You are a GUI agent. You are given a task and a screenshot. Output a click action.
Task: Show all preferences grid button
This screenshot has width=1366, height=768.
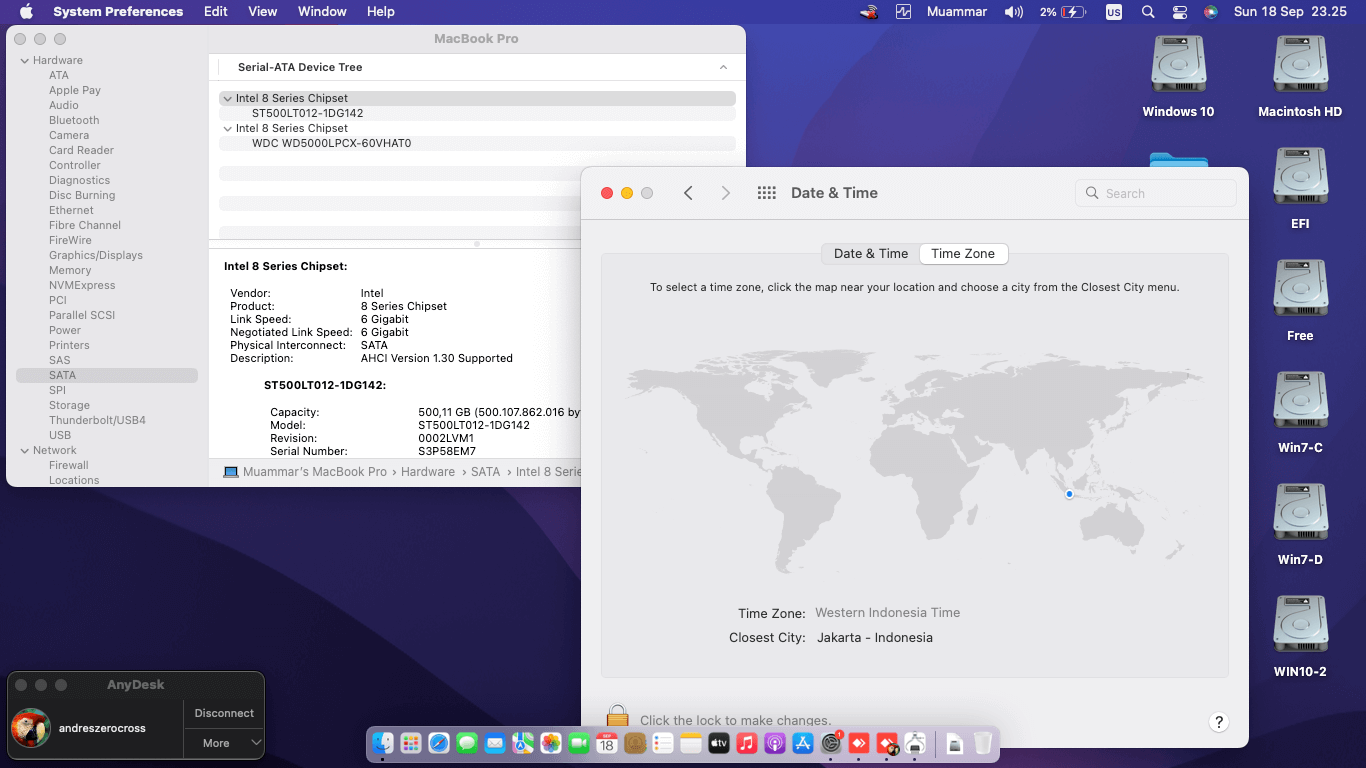pyautogui.click(x=767, y=193)
